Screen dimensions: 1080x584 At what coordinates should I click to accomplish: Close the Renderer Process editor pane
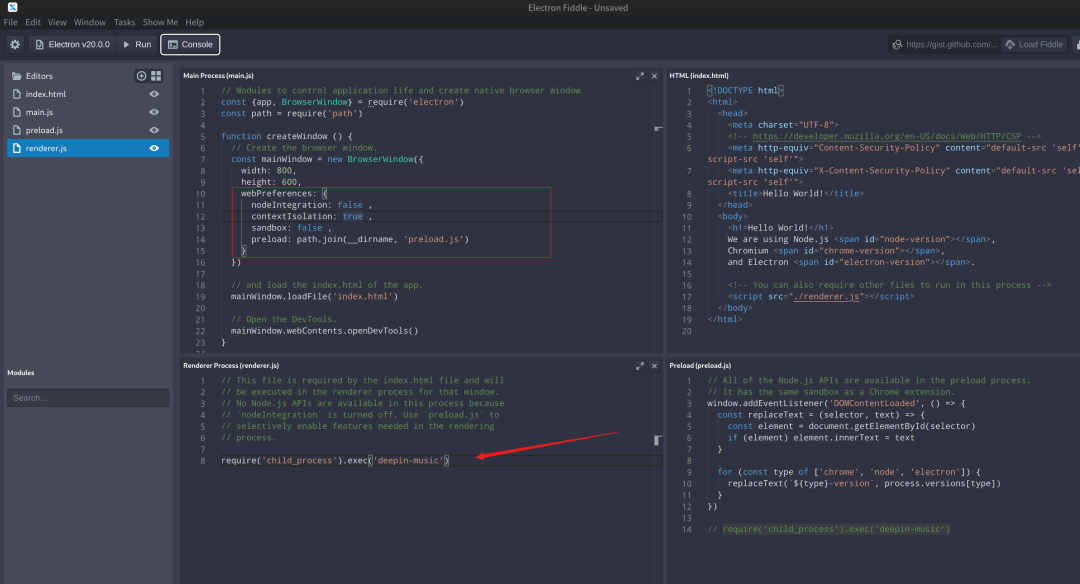click(654, 366)
